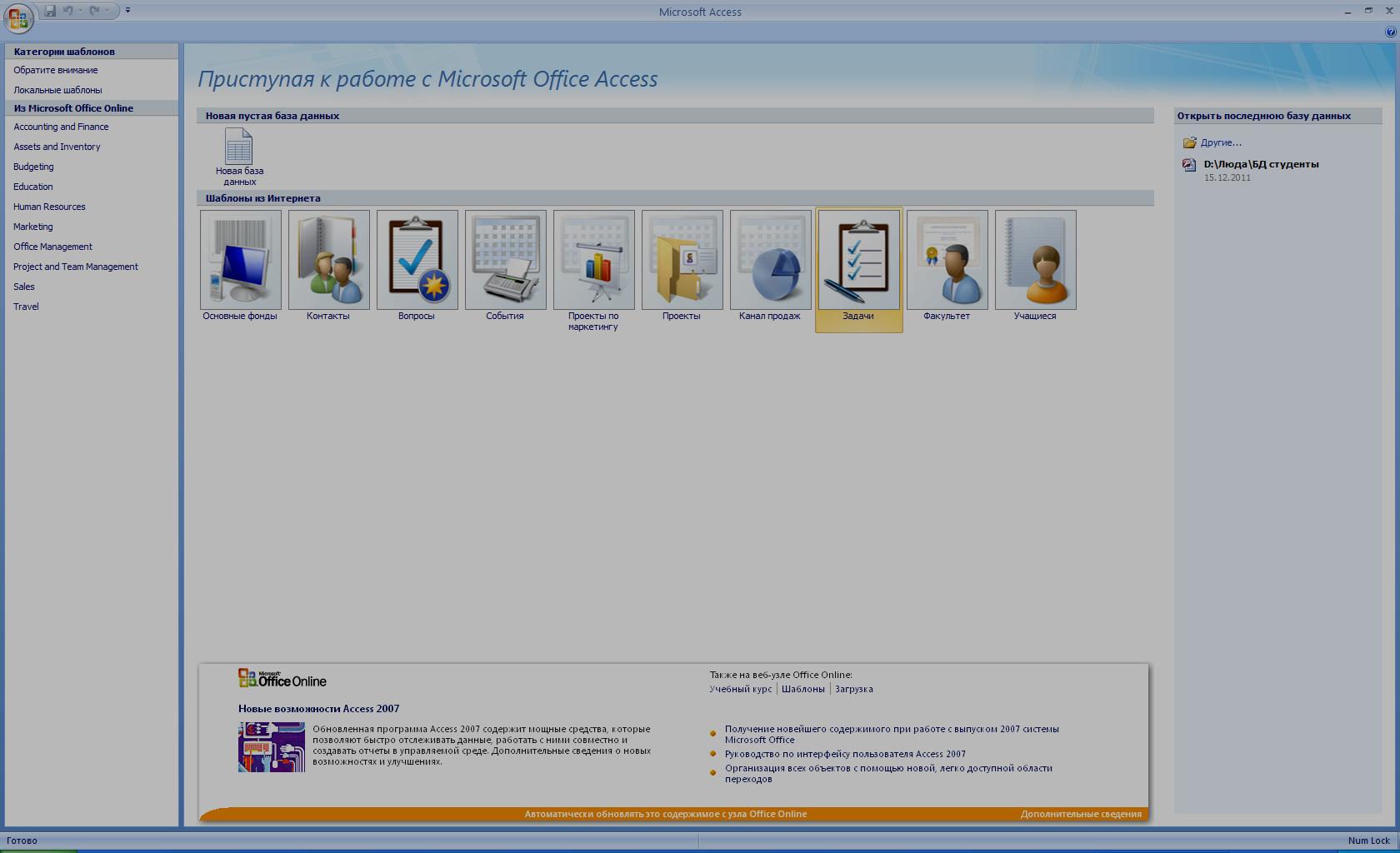Open the Шаблоны link
Screen dimensions: 1400x853
click(x=803, y=689)
